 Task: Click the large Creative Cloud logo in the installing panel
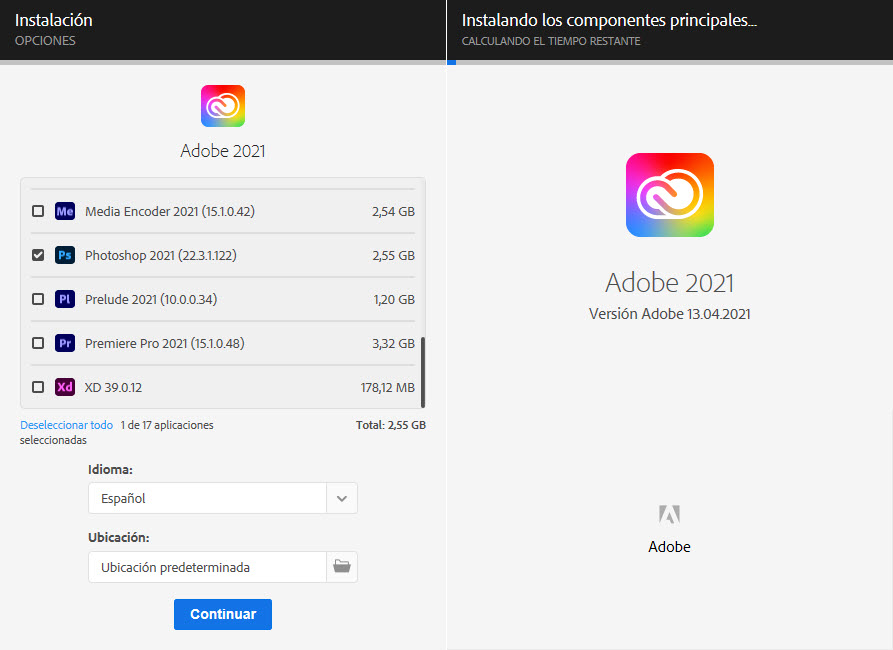(670, 195)
